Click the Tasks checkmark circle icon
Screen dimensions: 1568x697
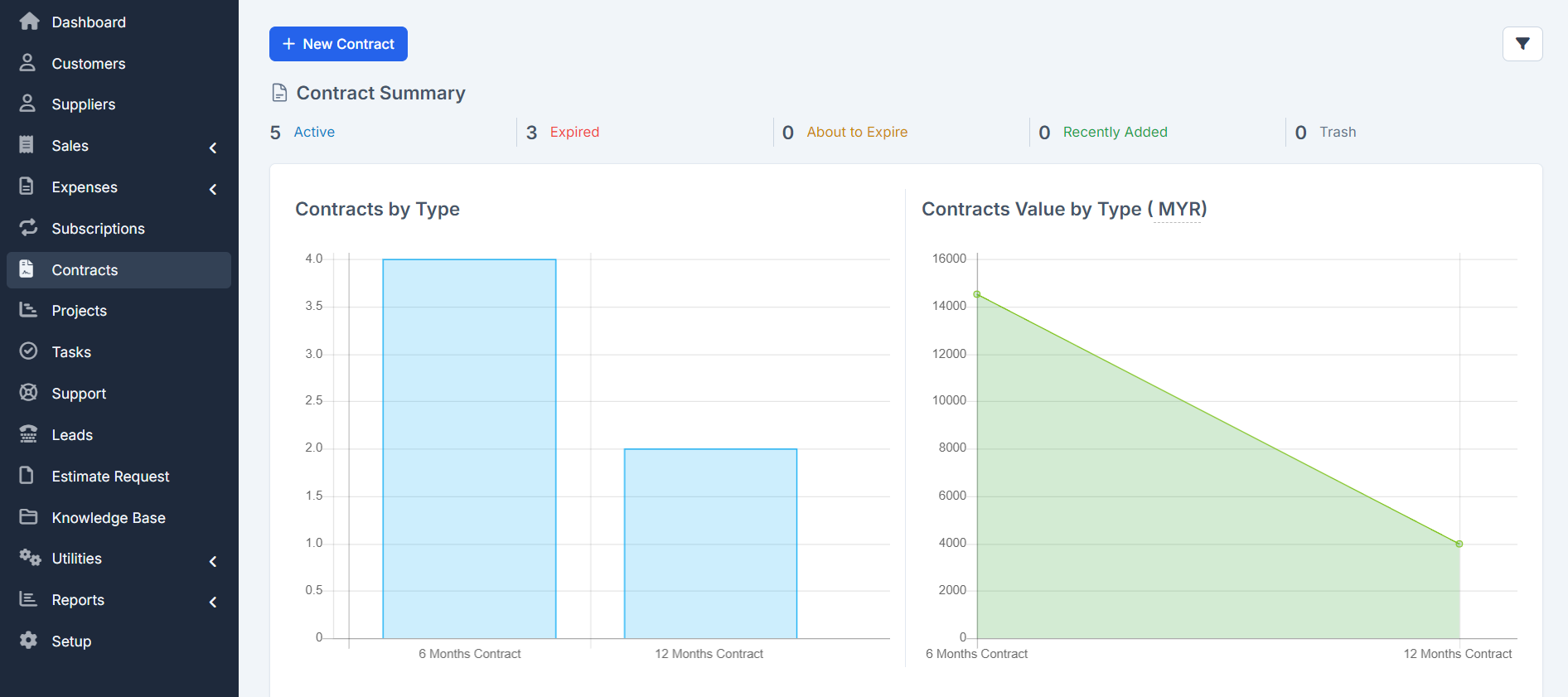pyautogui.click(x=29, y=351)
